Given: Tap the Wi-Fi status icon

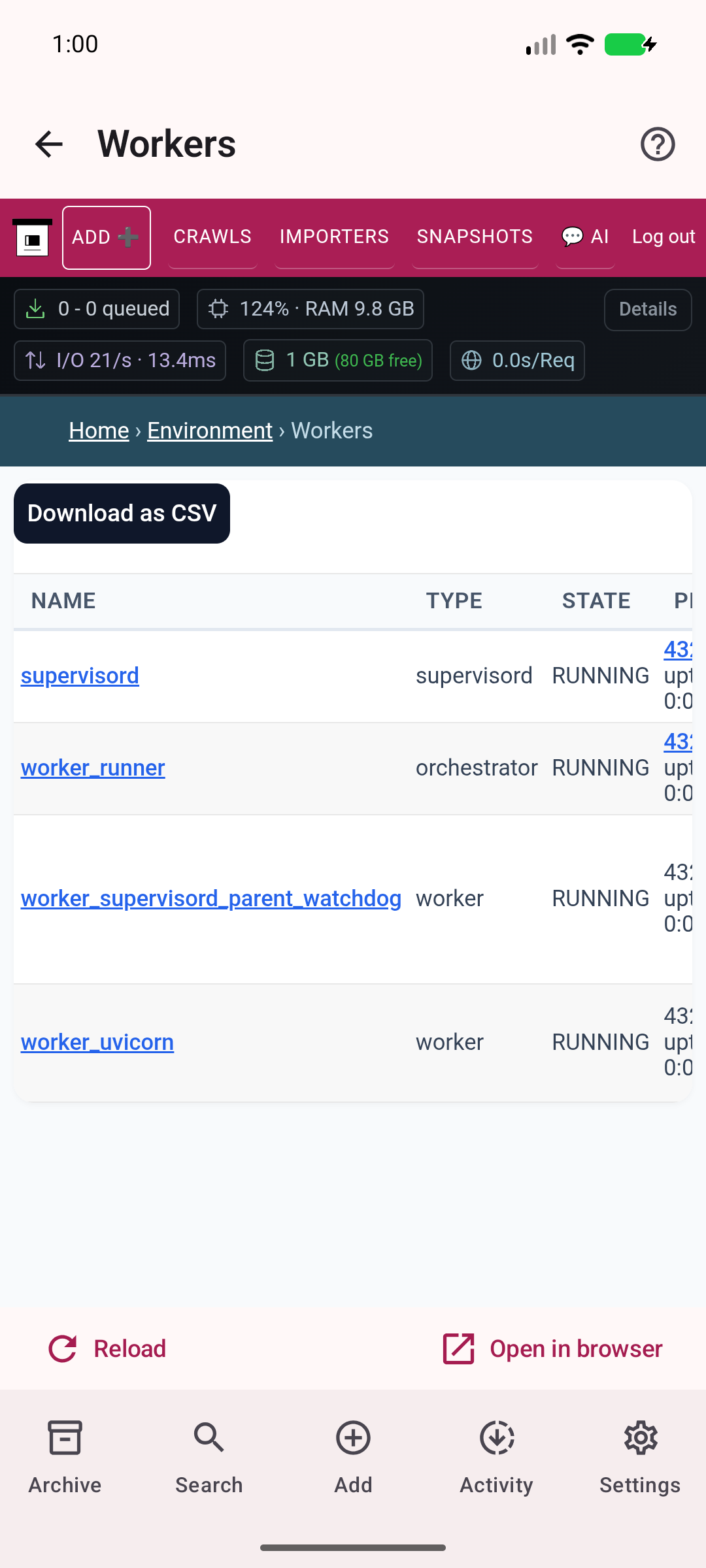Looking at the screenshot, I should click(x=580, y=44).
